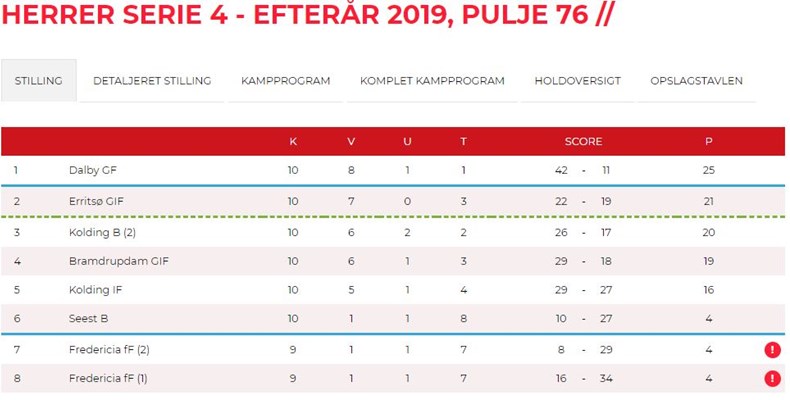
Task: Switch to the Kampprogram tab
Action: tap(286, 81)
